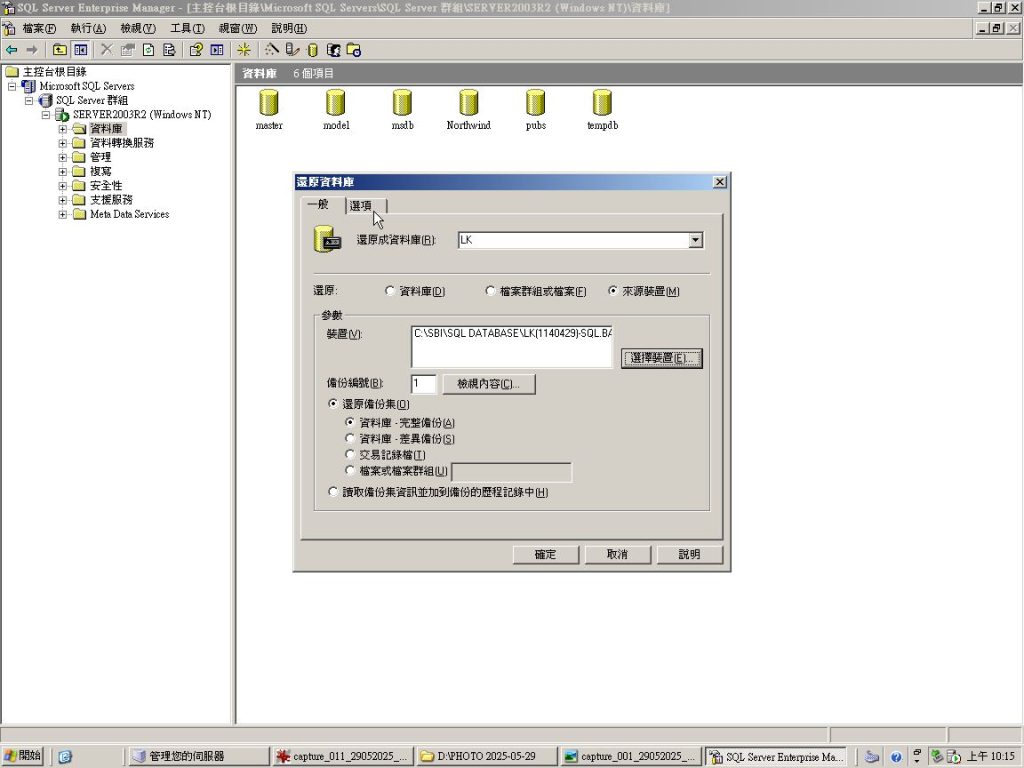The width and height of the screenshot is (1024, 768).
Task: Expand the 安全性 tree node
Action: click(63, 186)
